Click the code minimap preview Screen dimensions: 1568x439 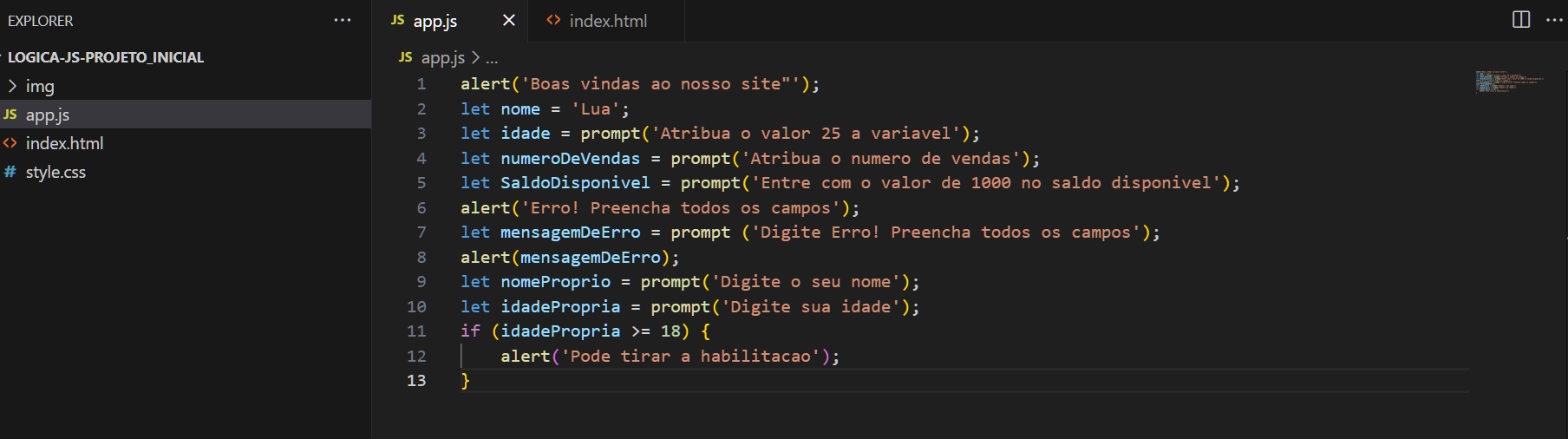point(1509,82)
